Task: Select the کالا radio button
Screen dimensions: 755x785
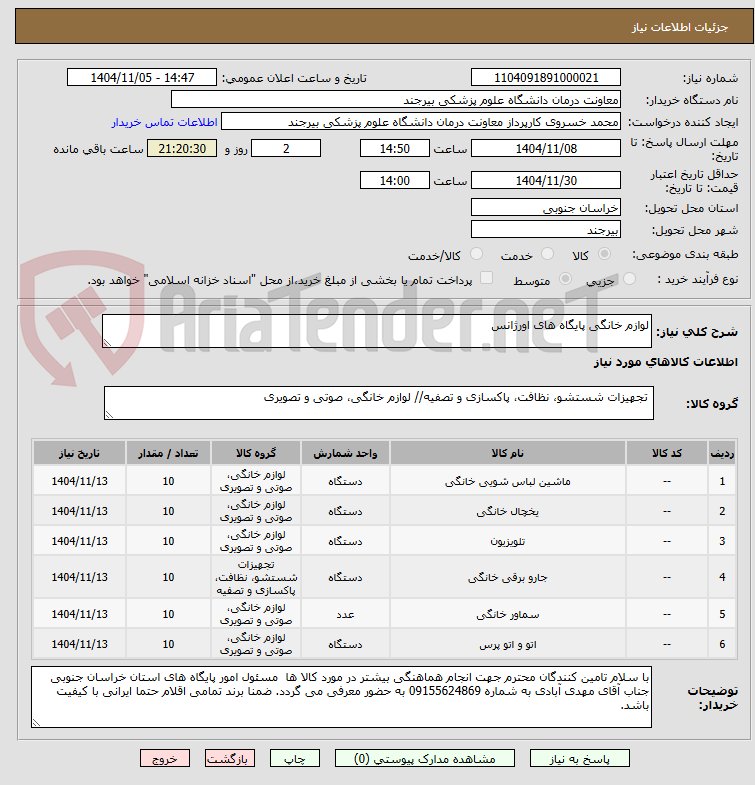Action: tap(604, 254)
